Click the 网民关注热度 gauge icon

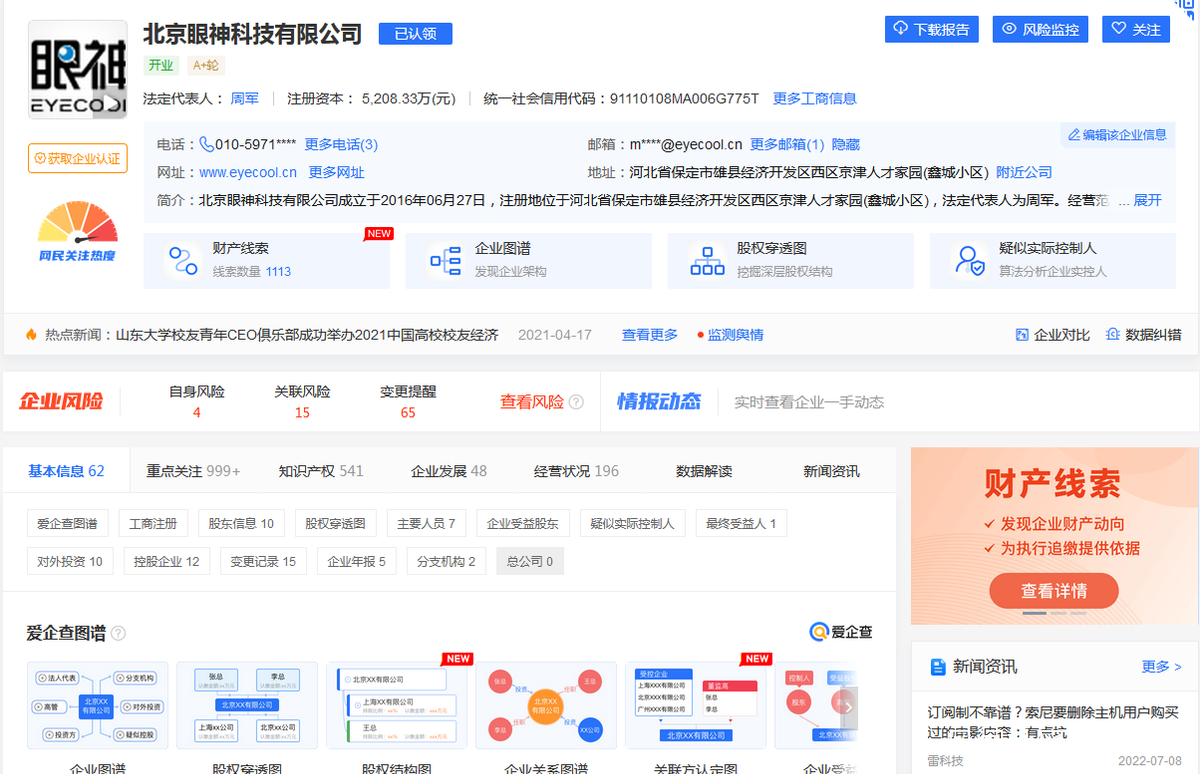pos(77,230)
